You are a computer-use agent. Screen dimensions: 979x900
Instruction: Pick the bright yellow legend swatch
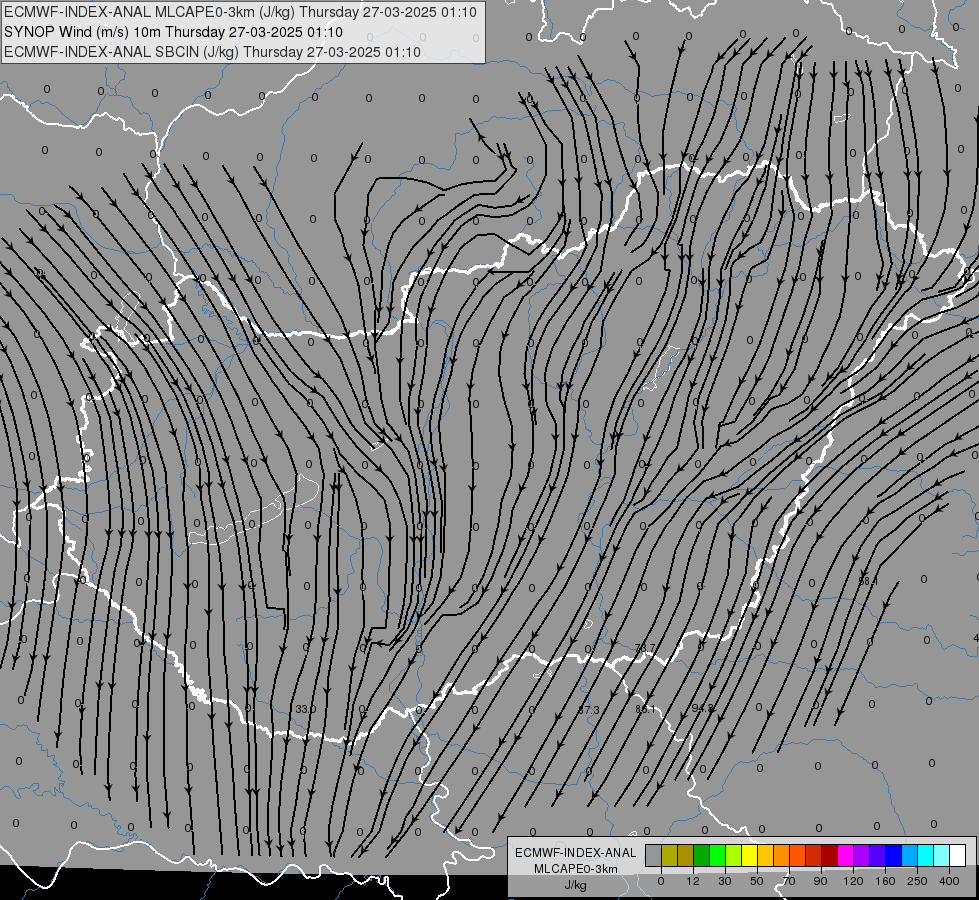(749, 855)
